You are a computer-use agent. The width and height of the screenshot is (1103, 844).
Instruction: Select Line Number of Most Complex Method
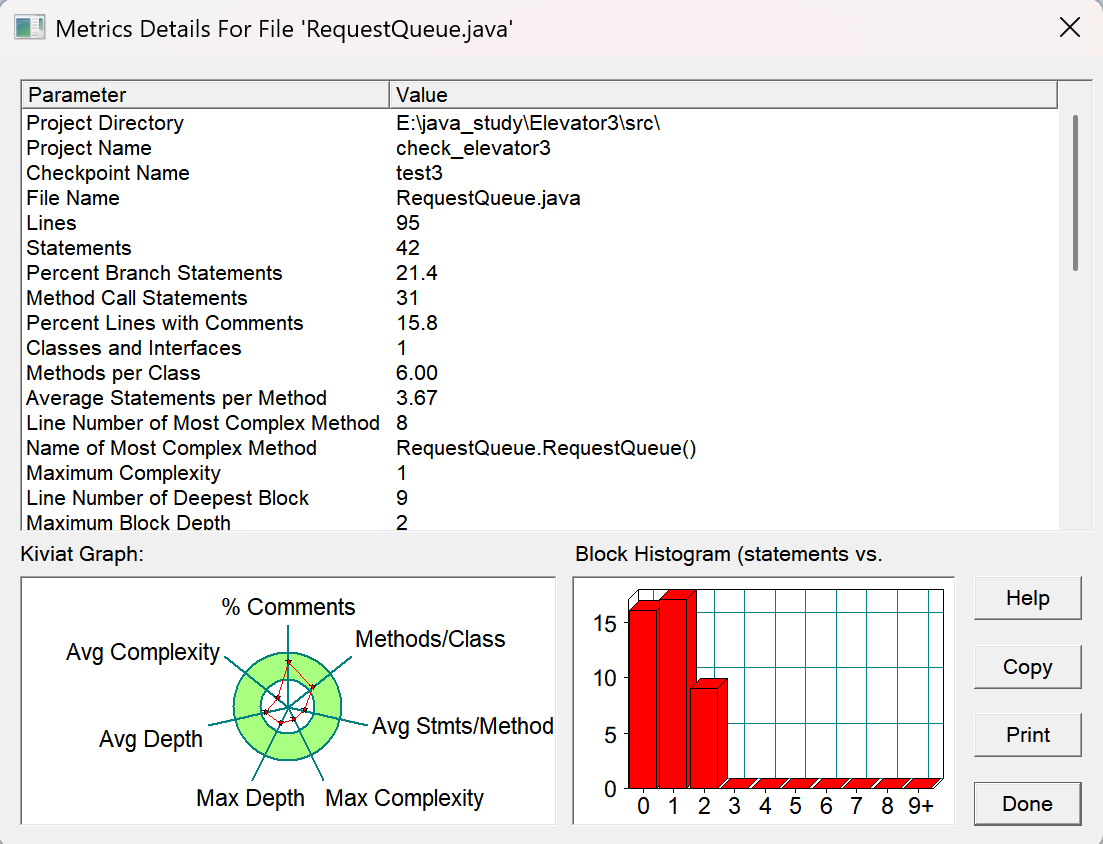pyautogui.click(x=540, y=423)
